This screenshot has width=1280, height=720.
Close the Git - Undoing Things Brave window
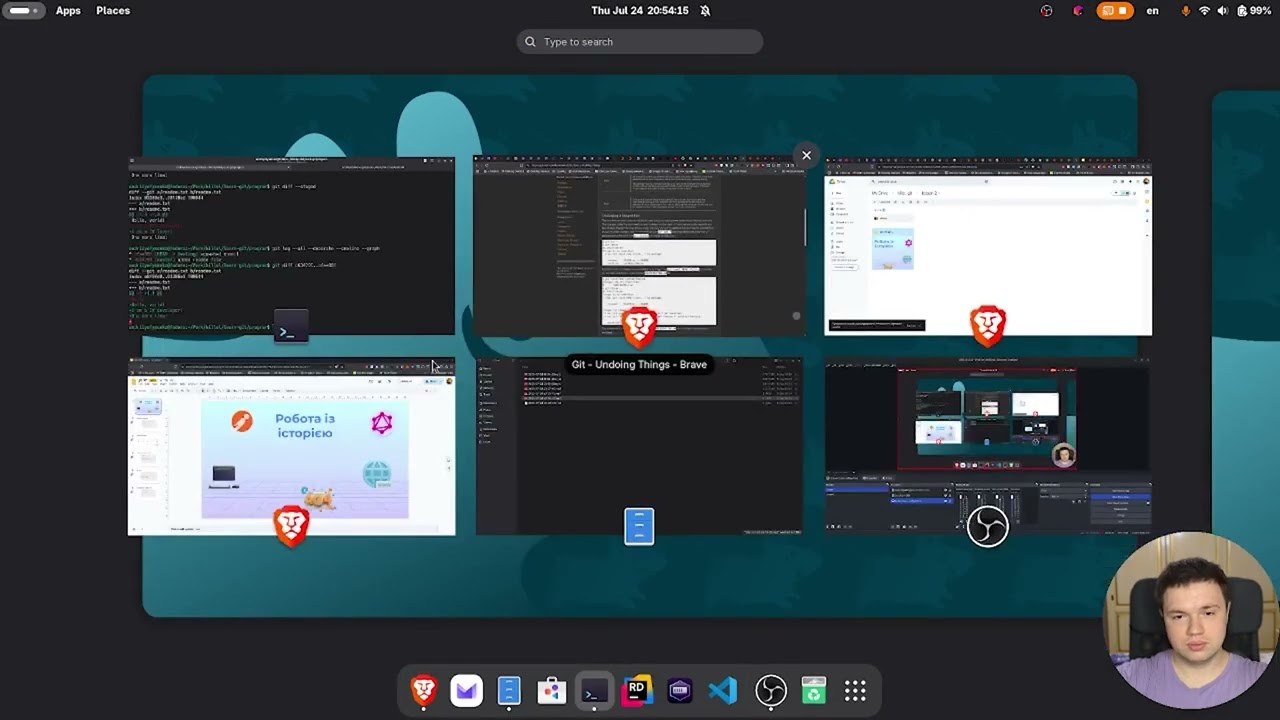[806, 155]
